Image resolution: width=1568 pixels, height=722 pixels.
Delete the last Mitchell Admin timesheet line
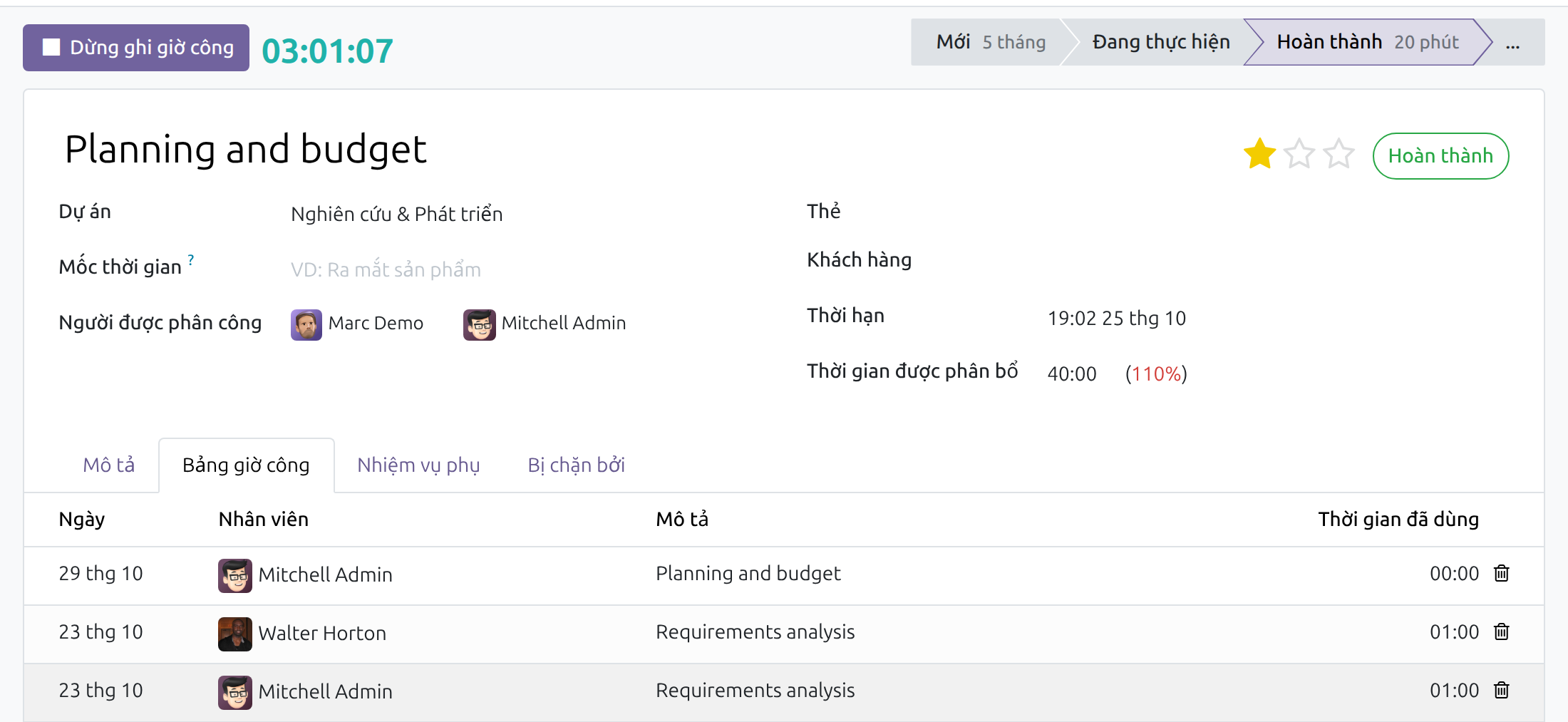(x=1501, y=690)
